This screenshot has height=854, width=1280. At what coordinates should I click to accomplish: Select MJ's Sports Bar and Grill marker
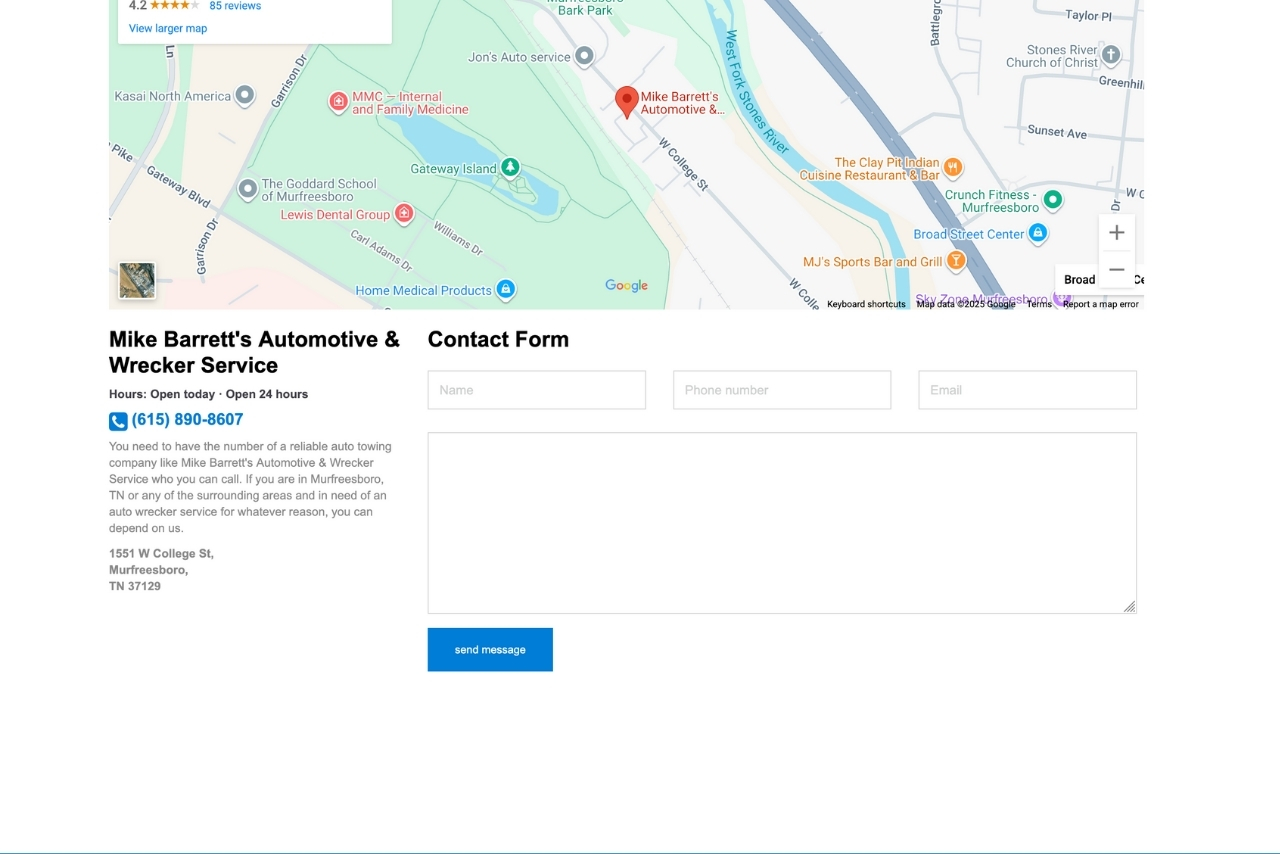coord(956,261)
